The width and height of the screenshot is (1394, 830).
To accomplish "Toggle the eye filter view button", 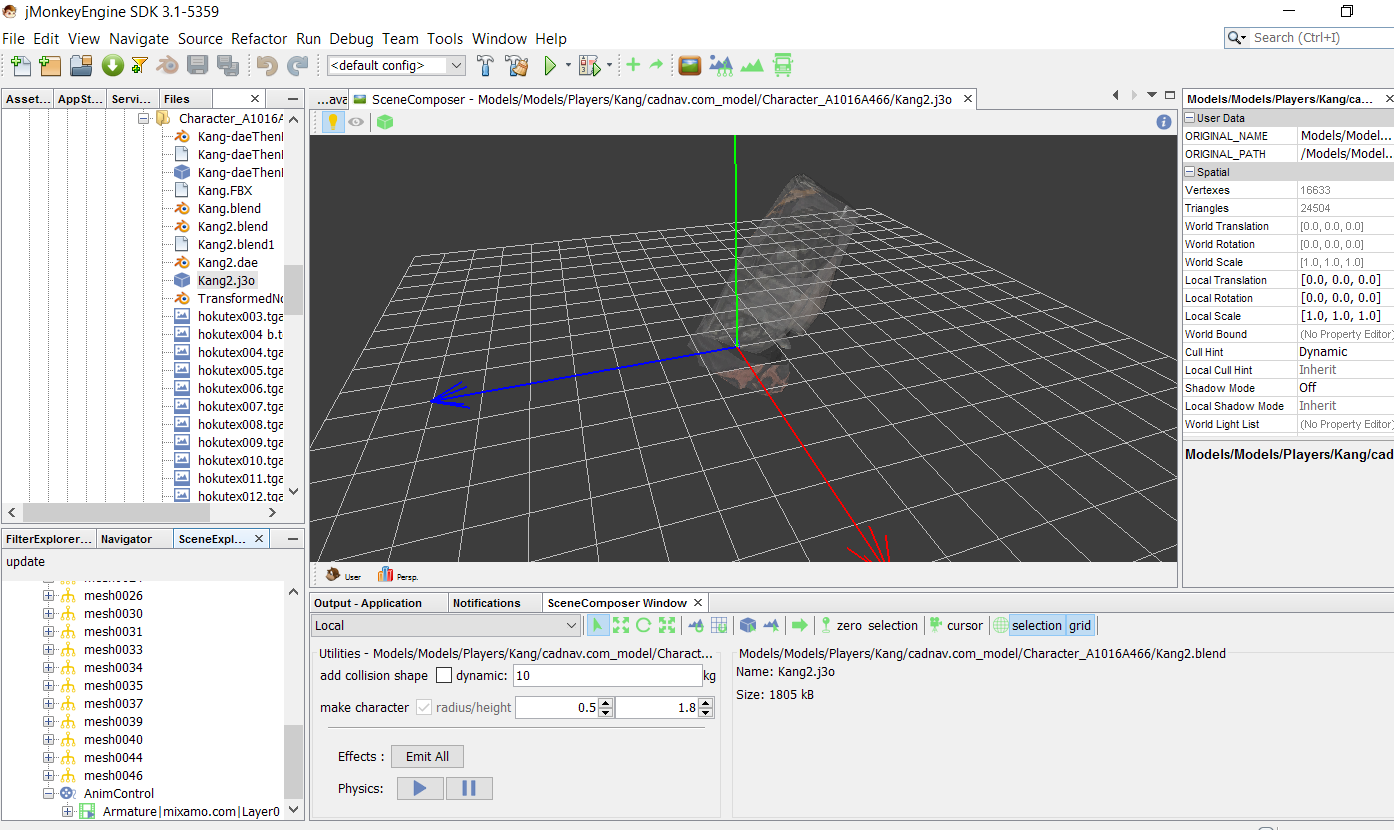I will pyautogui.click(x=355, y=122).
